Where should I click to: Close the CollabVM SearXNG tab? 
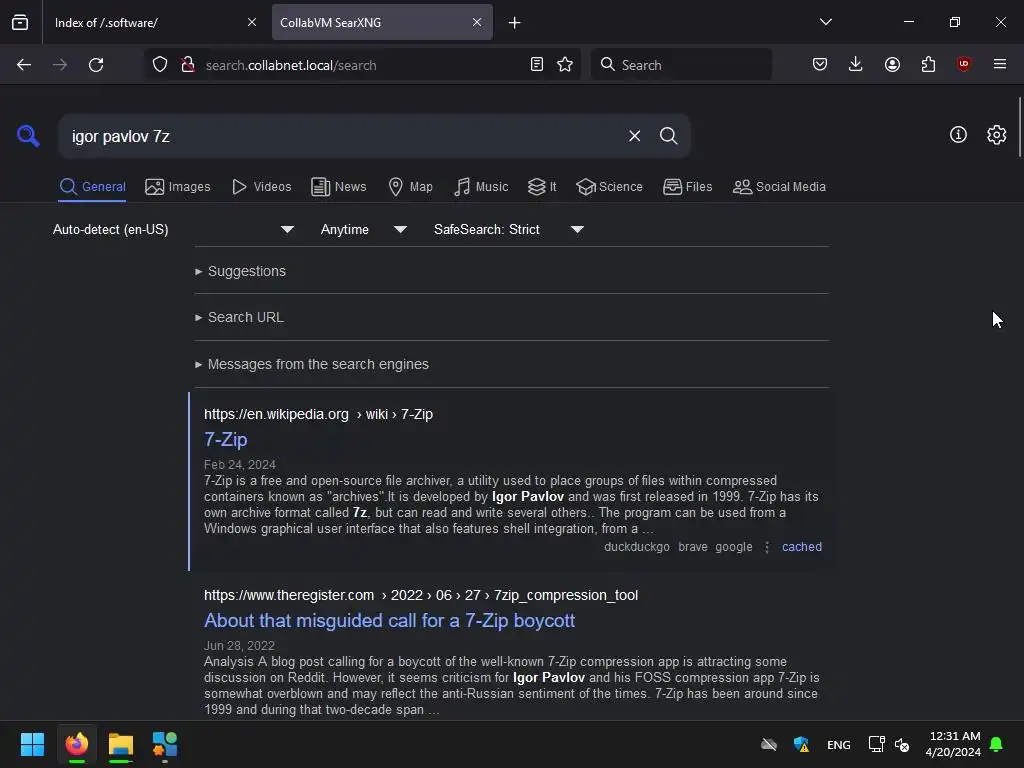click(477, 22)
